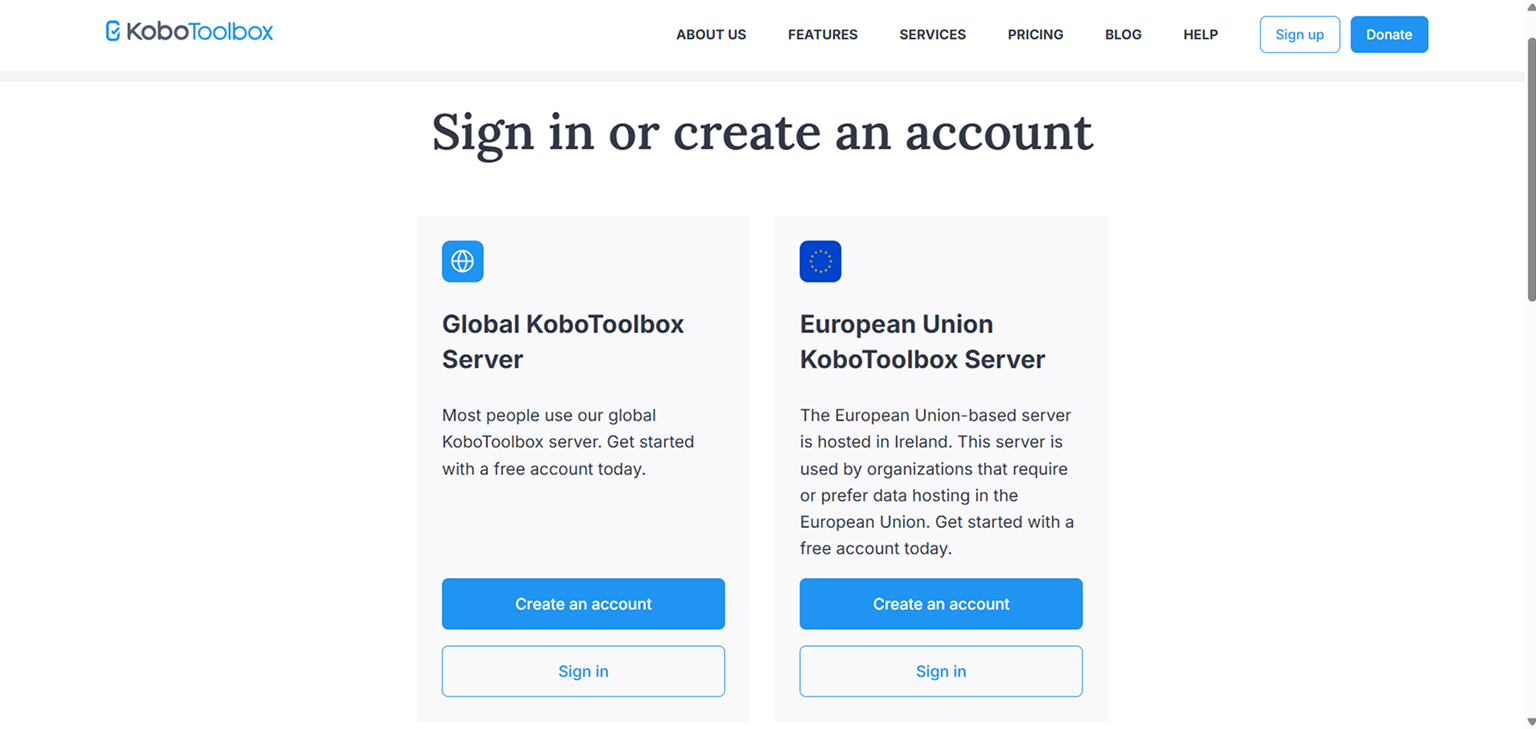Viewport: 1536px width, 729px height.
Task: Click the page title Sign in or create an account
Action: pyautogui.click(x=762, y=132)
